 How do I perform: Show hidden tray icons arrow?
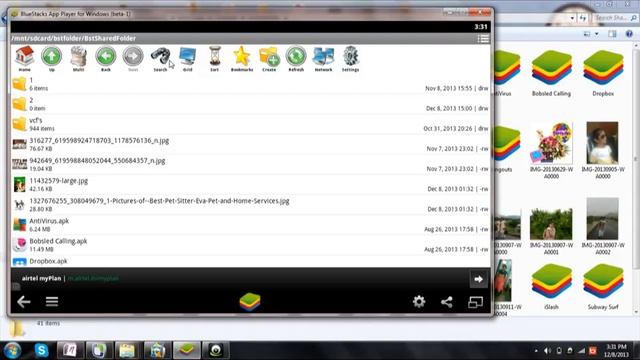click(x=536, y=351)
